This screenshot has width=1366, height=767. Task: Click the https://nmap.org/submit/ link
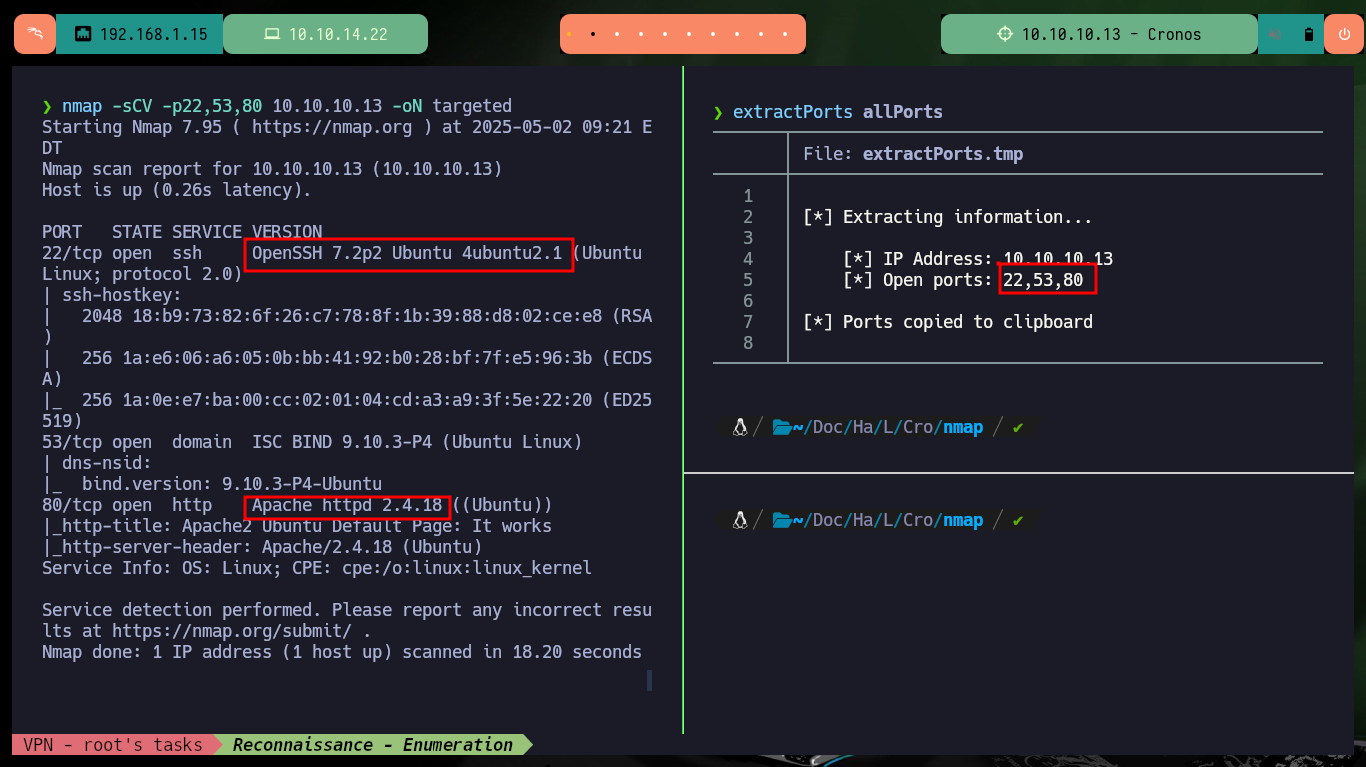point(231,631)
